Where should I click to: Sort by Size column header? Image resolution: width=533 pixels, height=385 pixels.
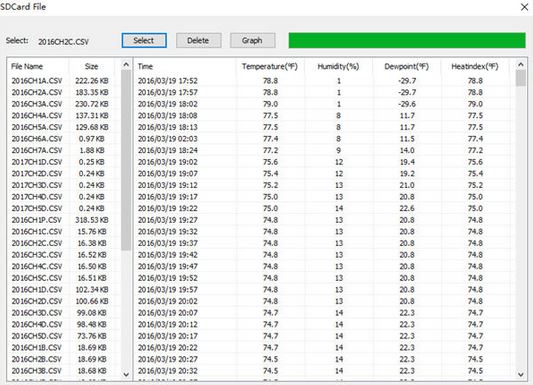tap(91, 66)
